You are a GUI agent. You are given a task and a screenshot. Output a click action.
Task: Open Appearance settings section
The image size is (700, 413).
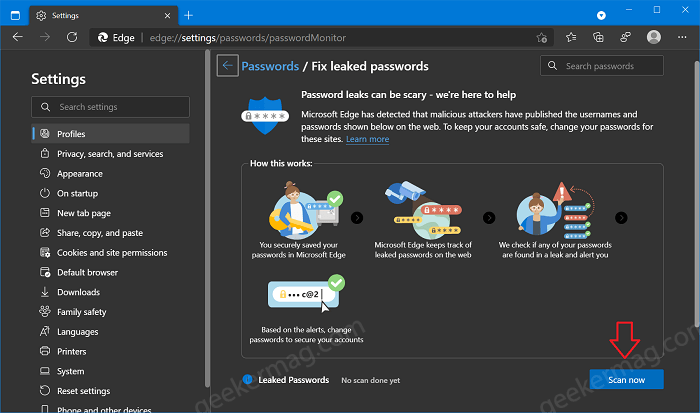pyautogui.click(x=110, y=174)
